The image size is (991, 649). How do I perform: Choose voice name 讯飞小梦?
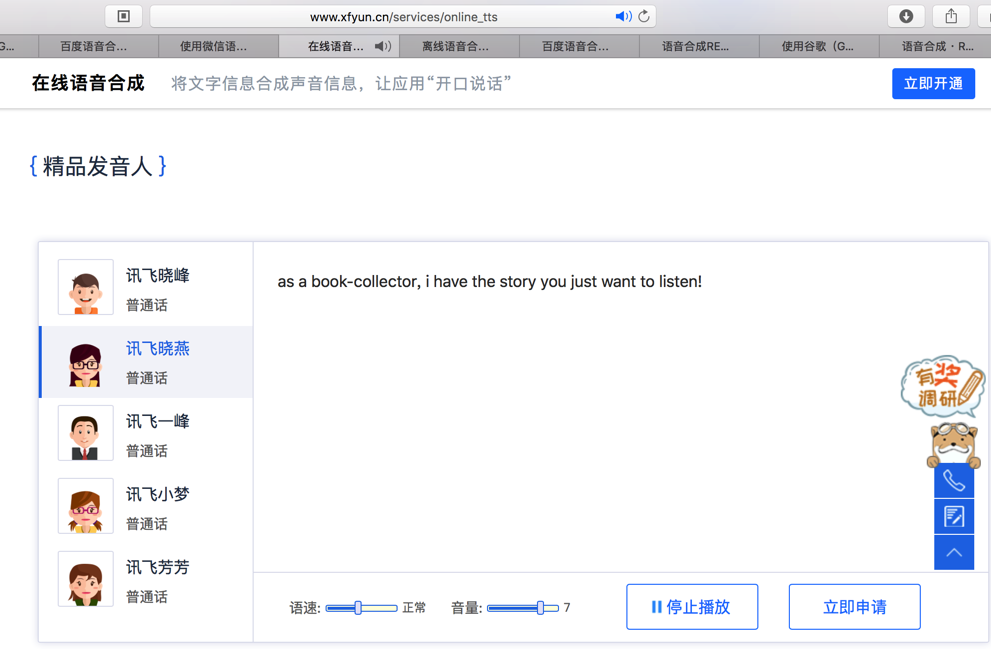coord(157,494)
